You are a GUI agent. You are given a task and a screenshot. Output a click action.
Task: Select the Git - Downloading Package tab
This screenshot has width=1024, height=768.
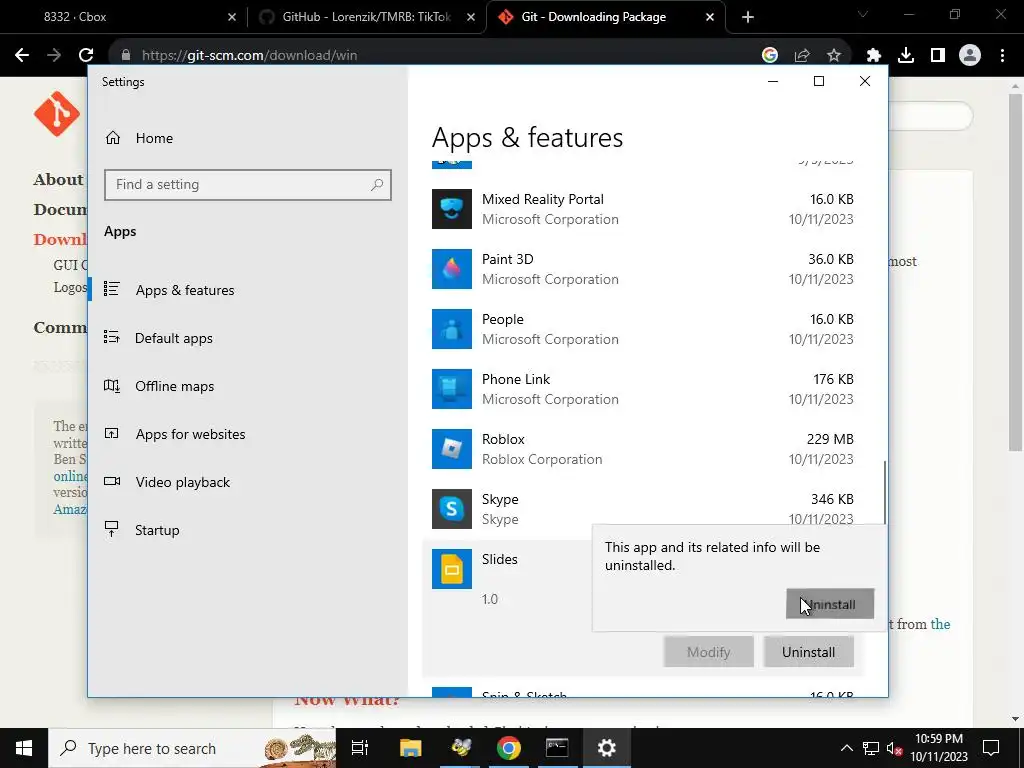click(x=605, y=17)
